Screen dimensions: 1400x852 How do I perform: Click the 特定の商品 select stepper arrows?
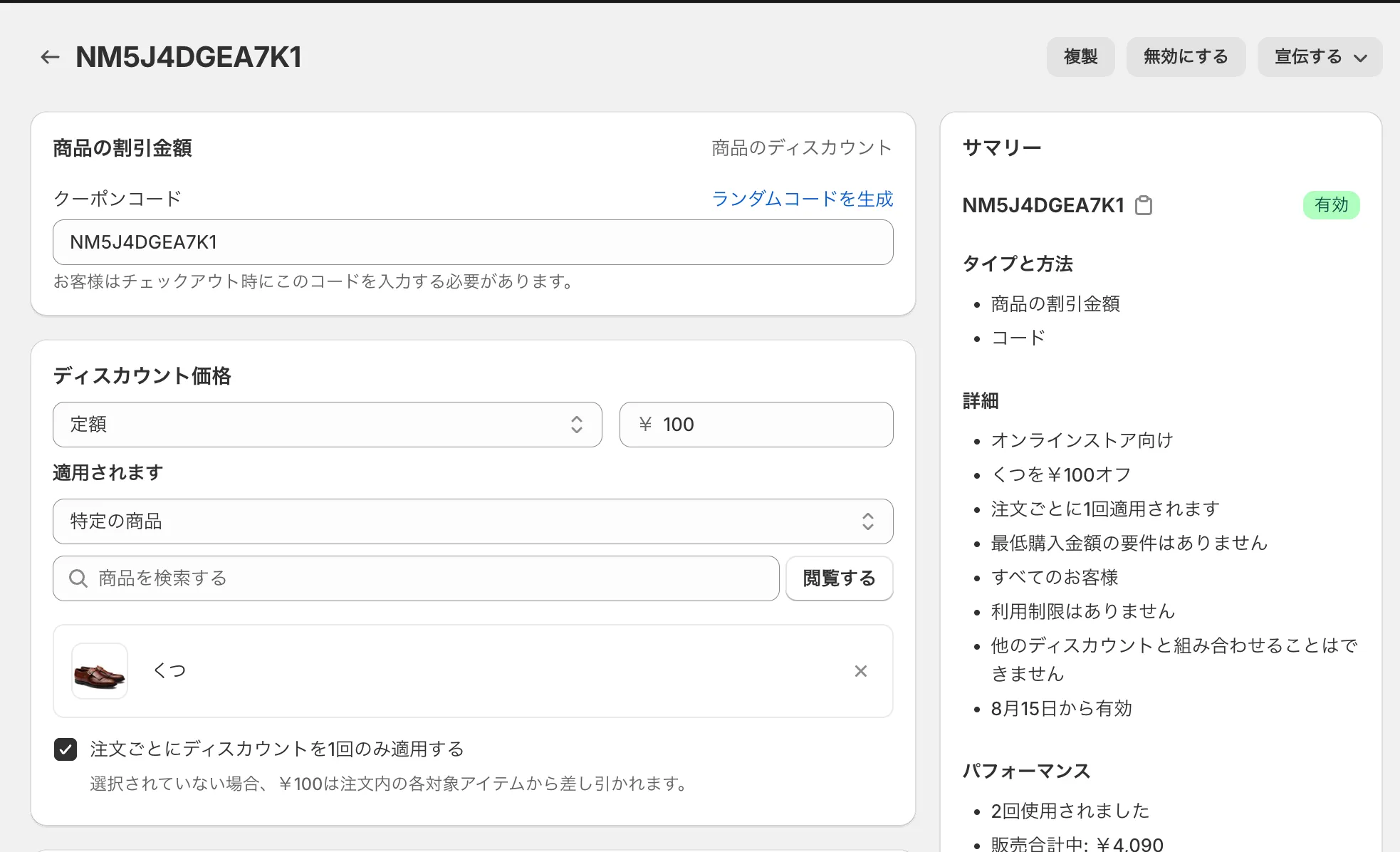(867, 521)
